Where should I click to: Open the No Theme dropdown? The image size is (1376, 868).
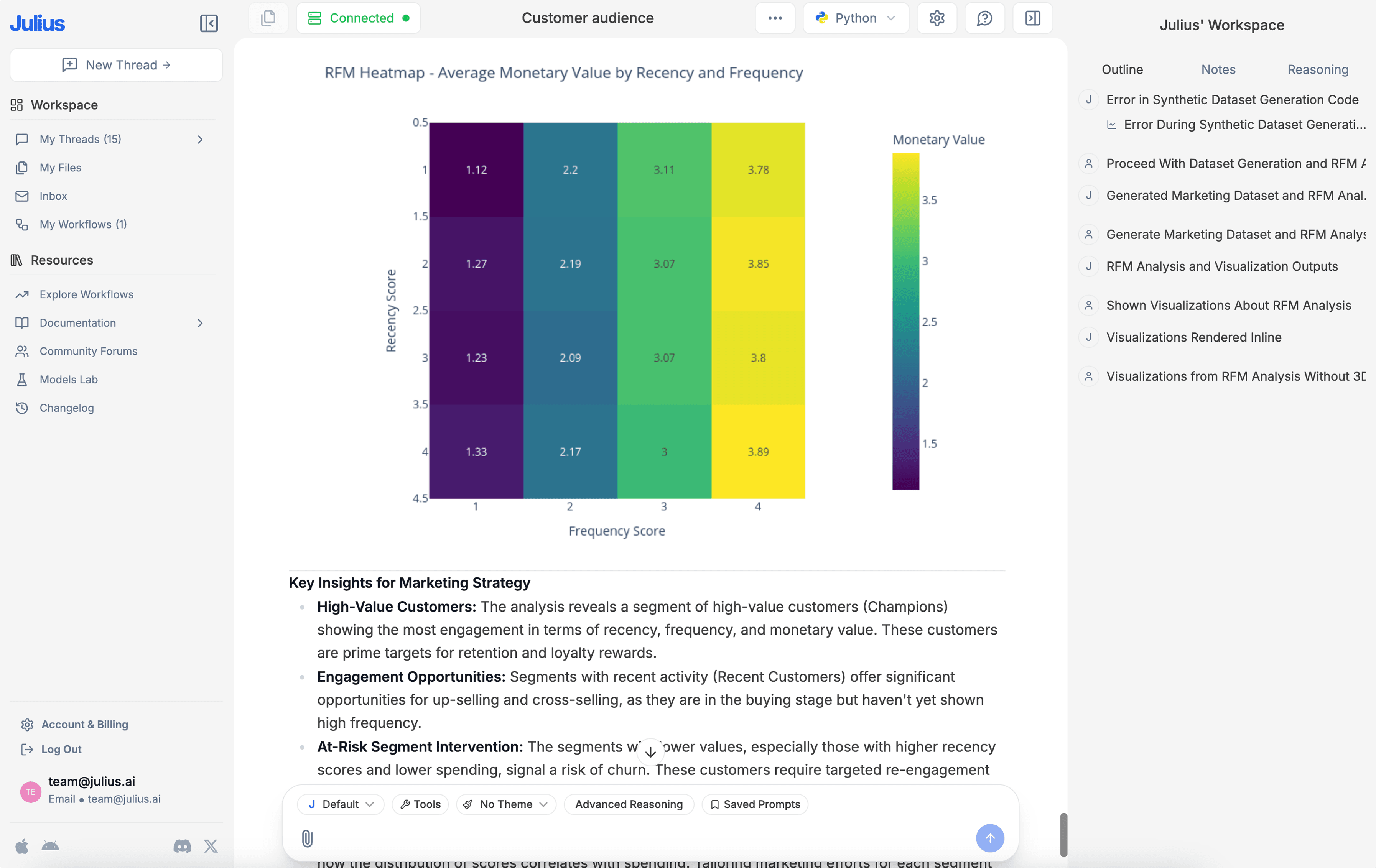point(506,804)
